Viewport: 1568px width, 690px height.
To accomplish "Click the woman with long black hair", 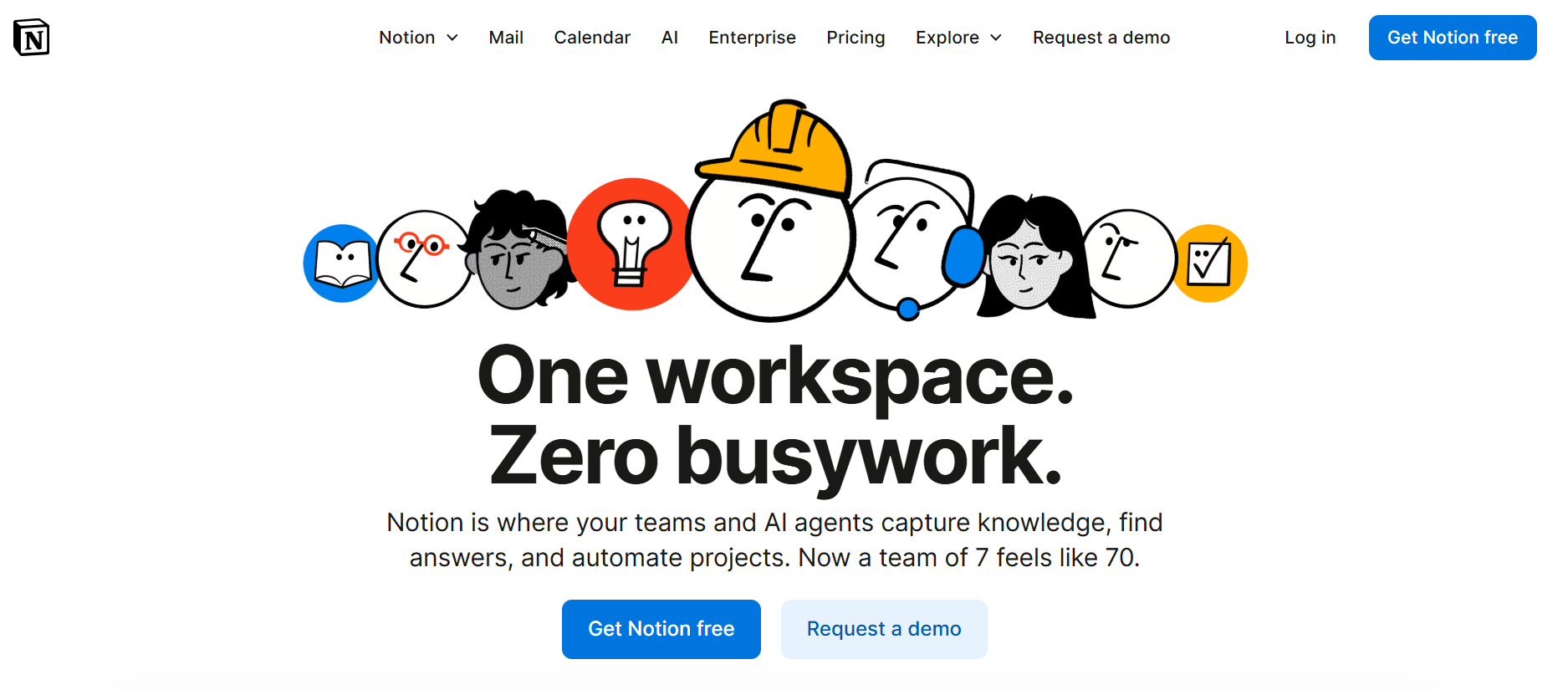I will [1033, 259].
